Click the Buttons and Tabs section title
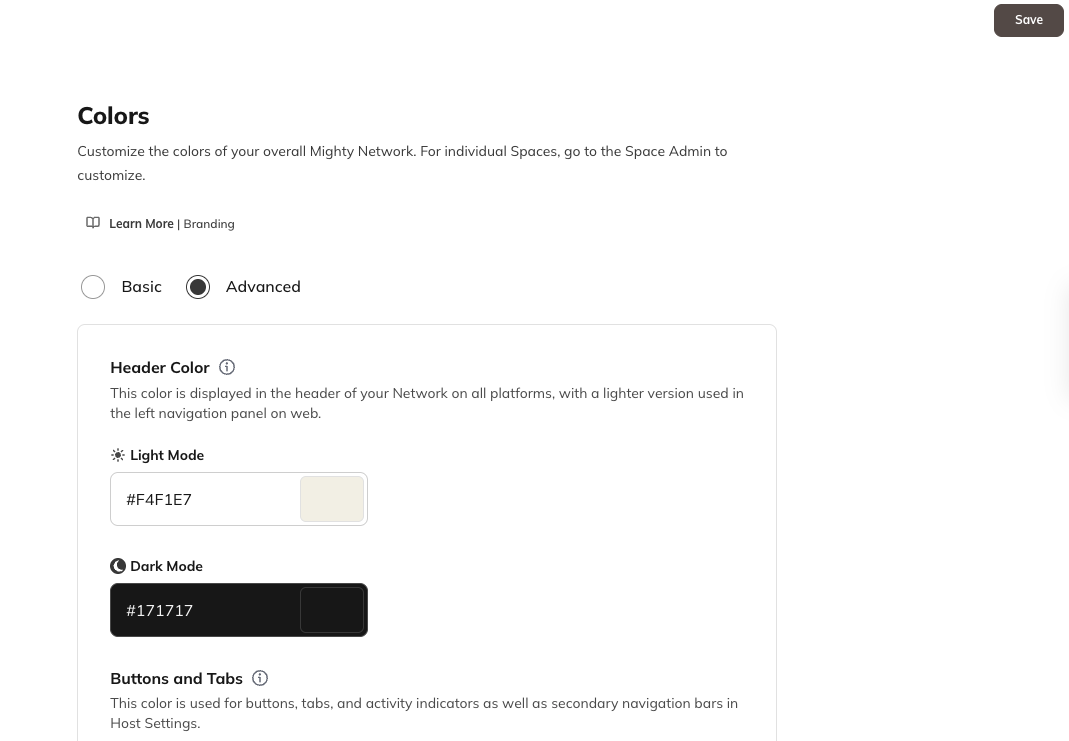The height and width of the screenshot is (741, 1069). click(176, 679)
